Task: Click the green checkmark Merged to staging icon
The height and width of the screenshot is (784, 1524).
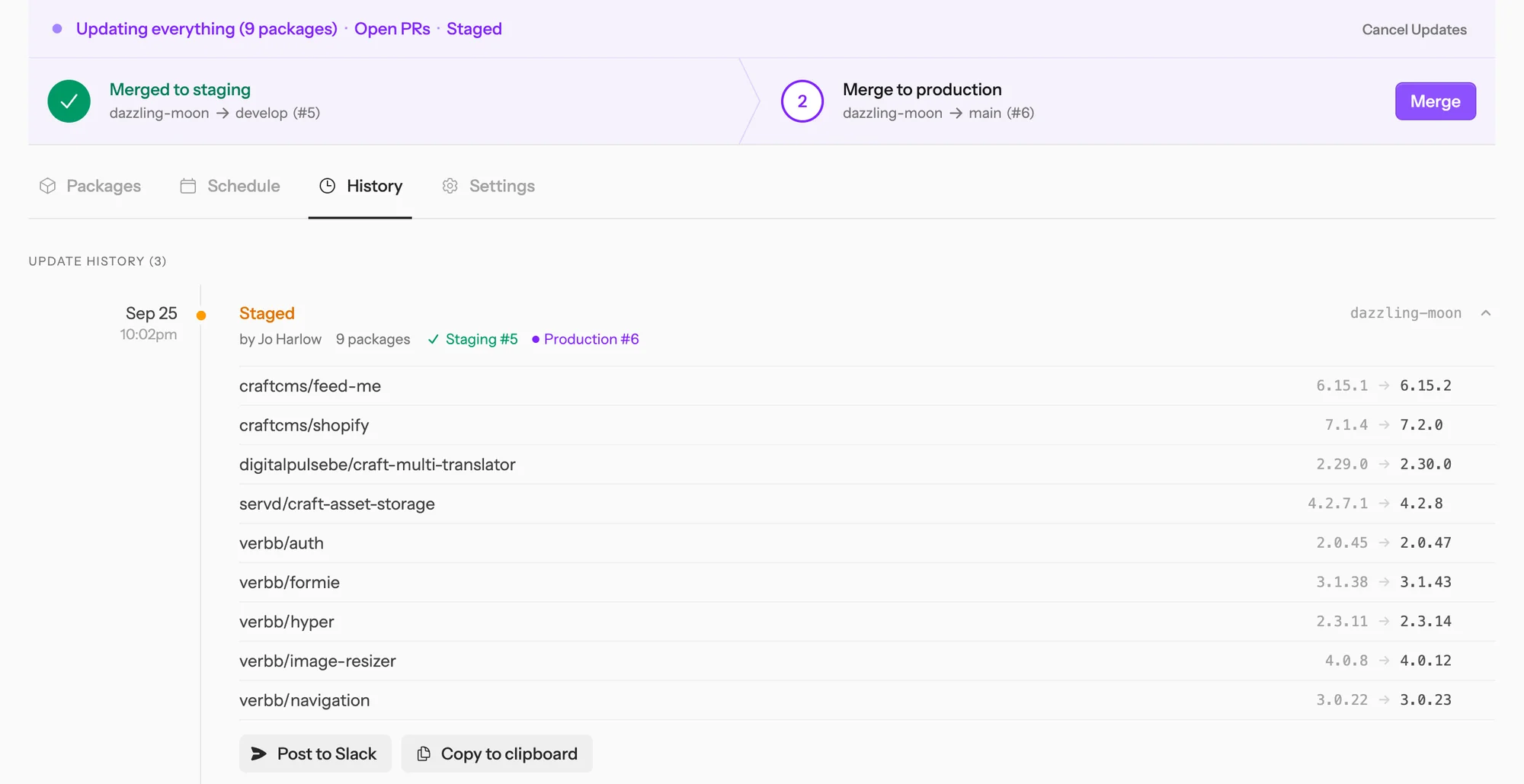Action: coord(69,101)
